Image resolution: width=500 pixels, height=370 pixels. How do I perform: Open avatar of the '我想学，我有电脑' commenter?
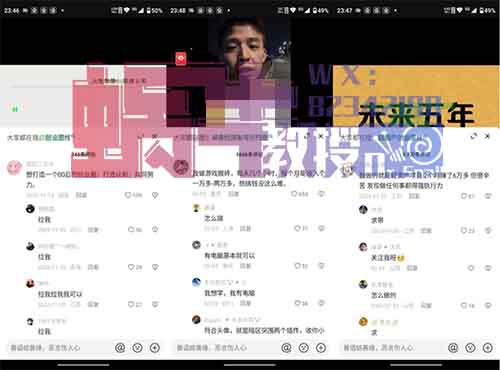[x=196, y=282]
